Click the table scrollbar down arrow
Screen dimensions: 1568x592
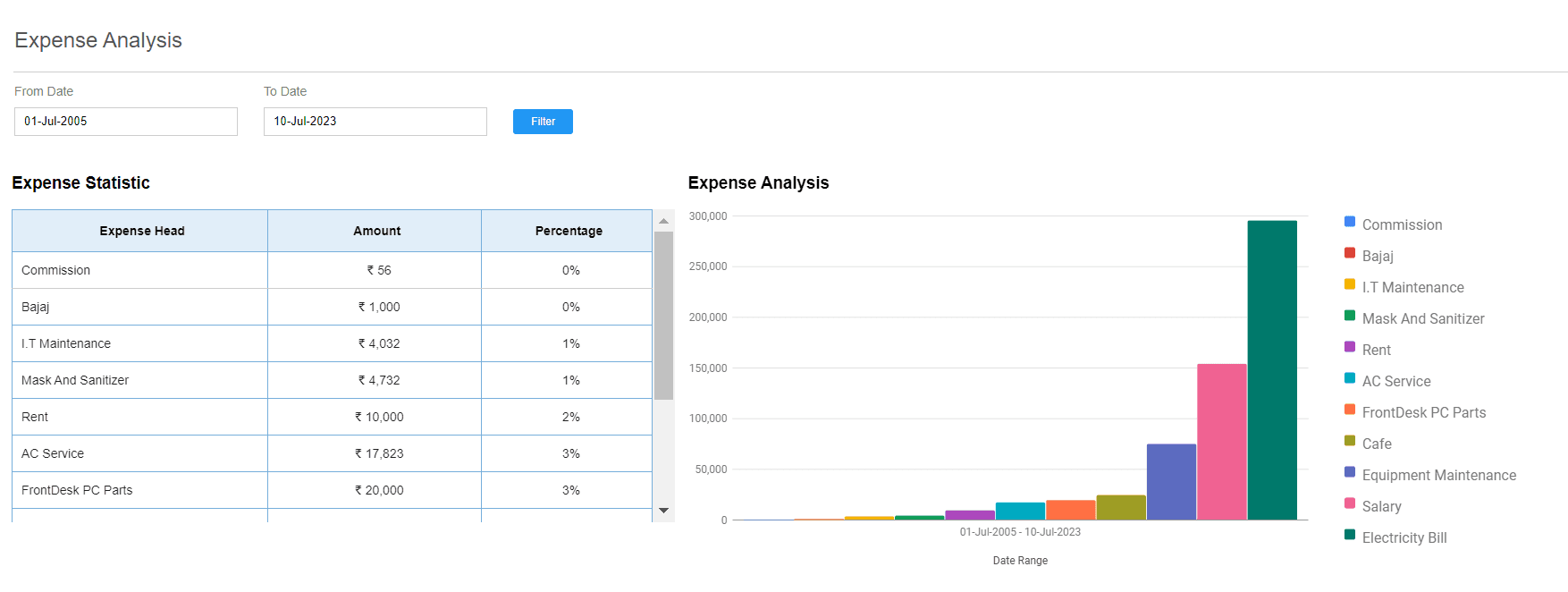pyautogui.click(x=663, y=511)
